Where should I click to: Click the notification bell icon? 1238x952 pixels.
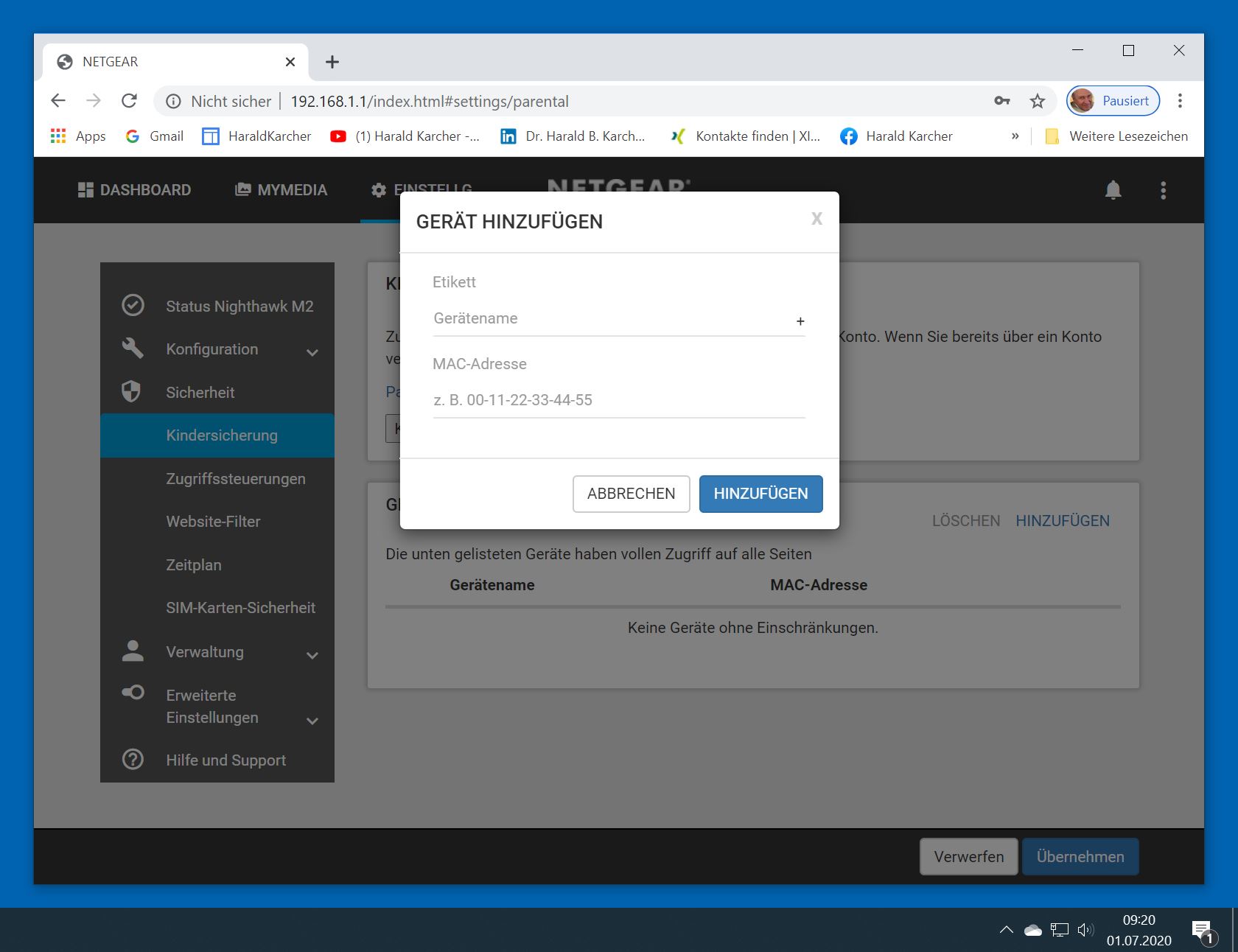(1113, 190)
